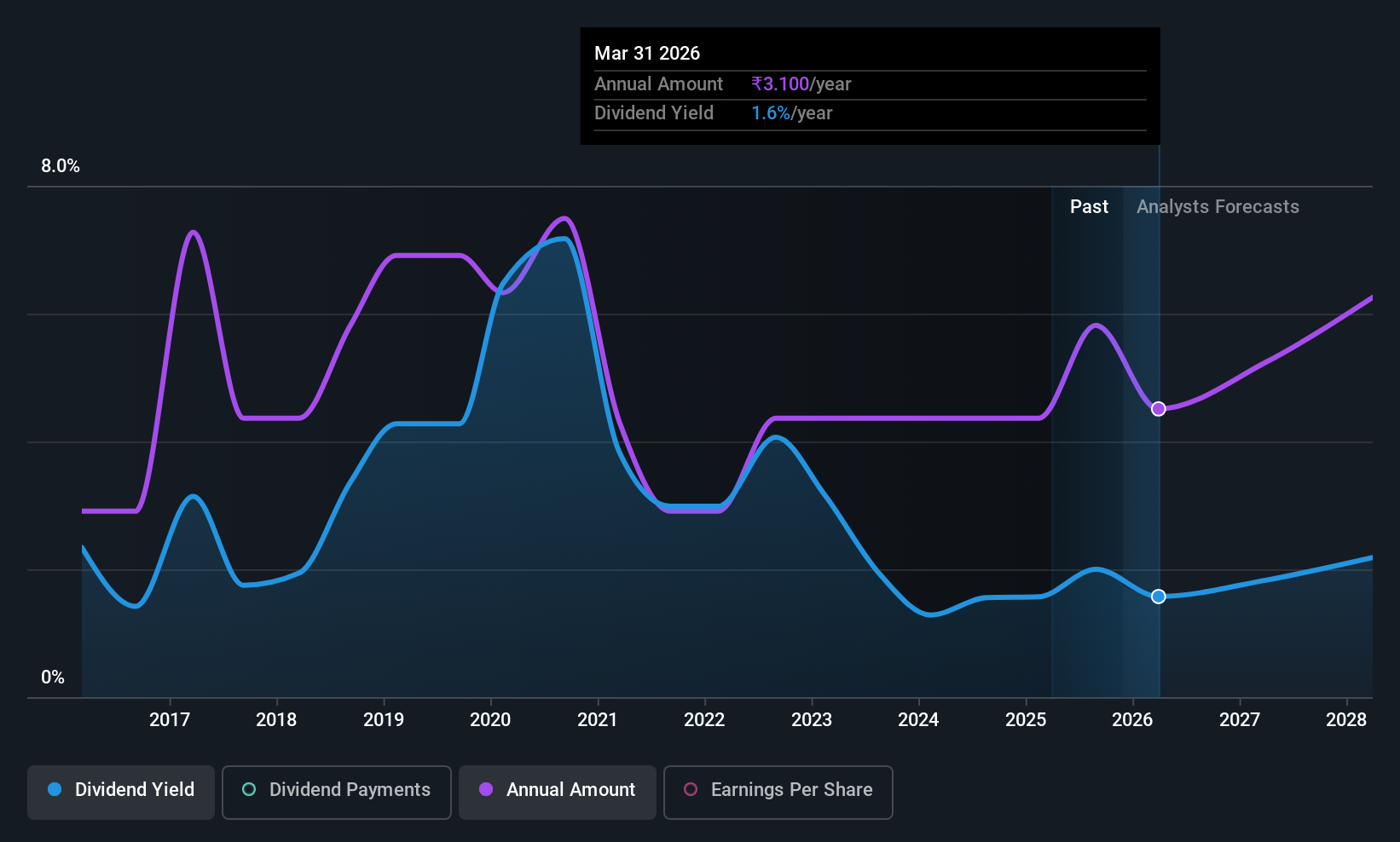The height and width of the screenshot is (842, 1400).
Task: Click the 2018 x-axis label
Action: pyautogui.click(x=276, y=720)
